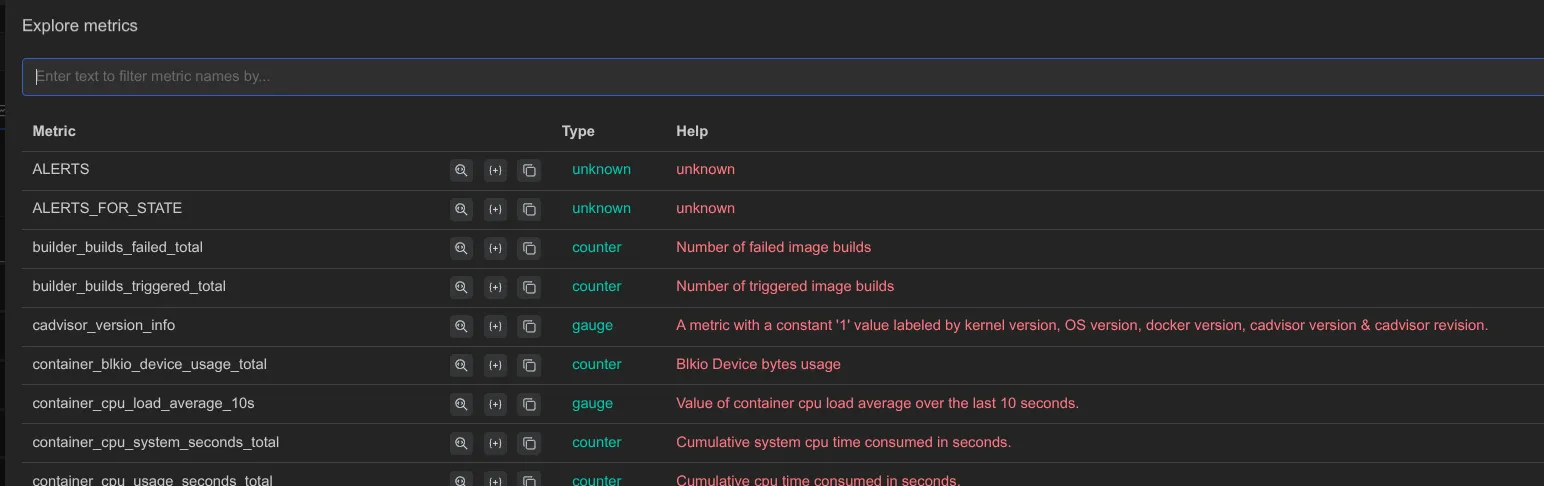Click the gauge type of container_cpu_load_average_10s
1544x486 pixels.
point(592,403)
